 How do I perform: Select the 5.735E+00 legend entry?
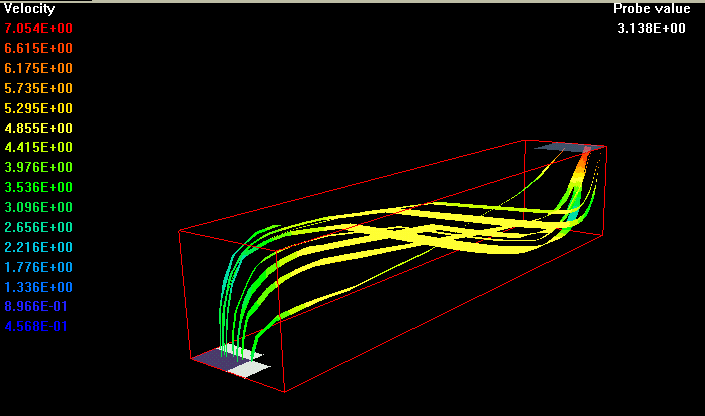tap(38, 89)
